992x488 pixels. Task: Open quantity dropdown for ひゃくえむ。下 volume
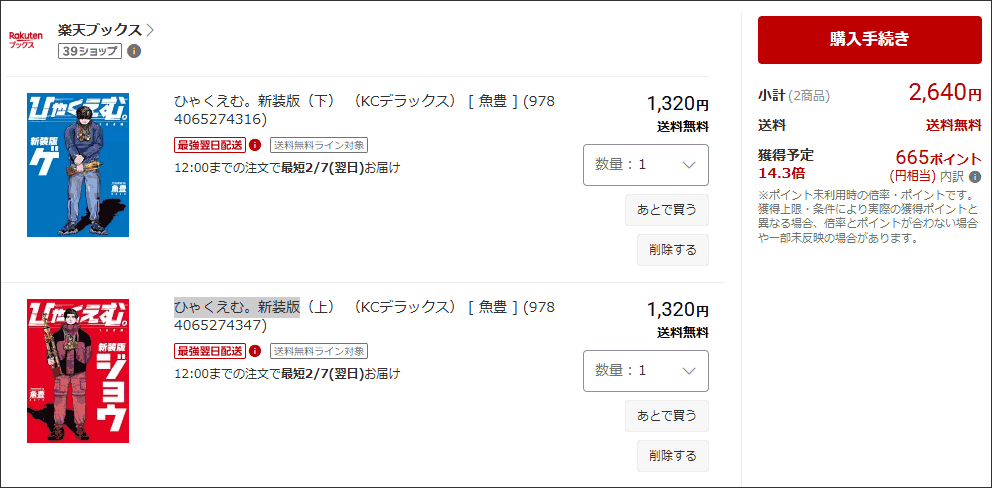tap(645, 165)
